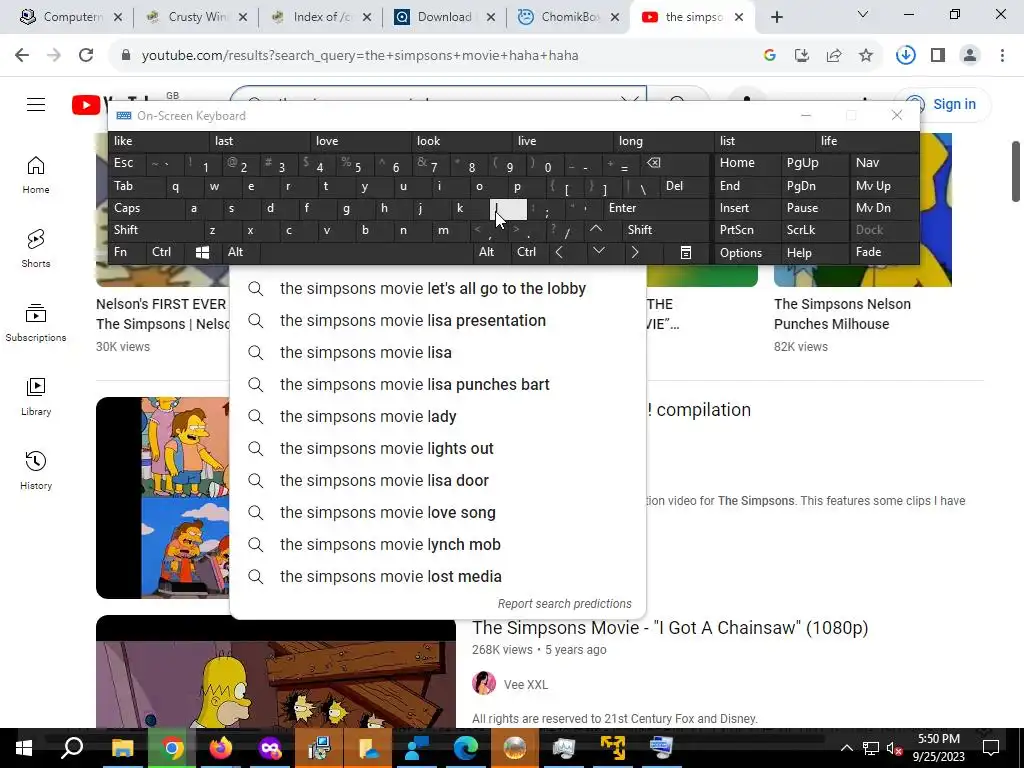Image resolution: width=1024 pixels, height=768 pixels.
Task: Select suggestion 'lost media'
Action: point(438,577)
